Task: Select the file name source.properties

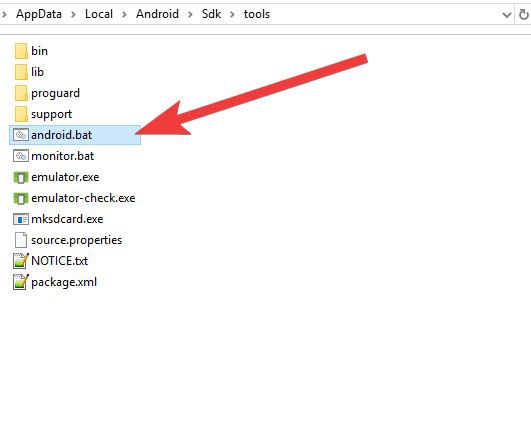Action: click(x=77, y=240)
